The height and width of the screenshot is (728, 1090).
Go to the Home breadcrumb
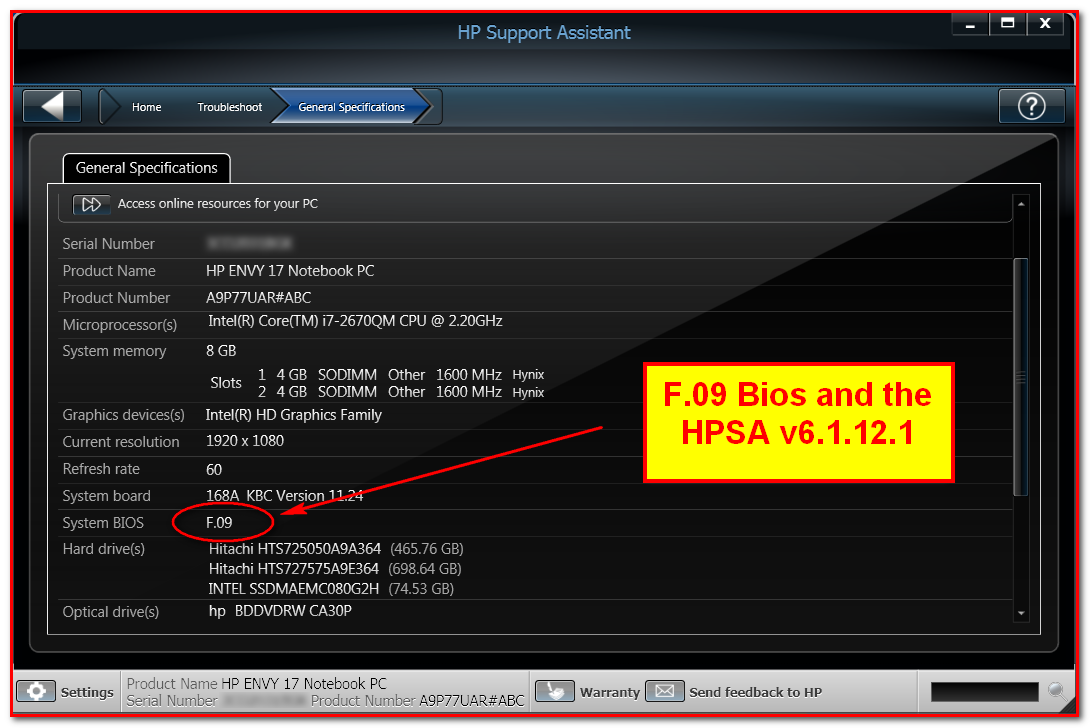pos(146,105)
